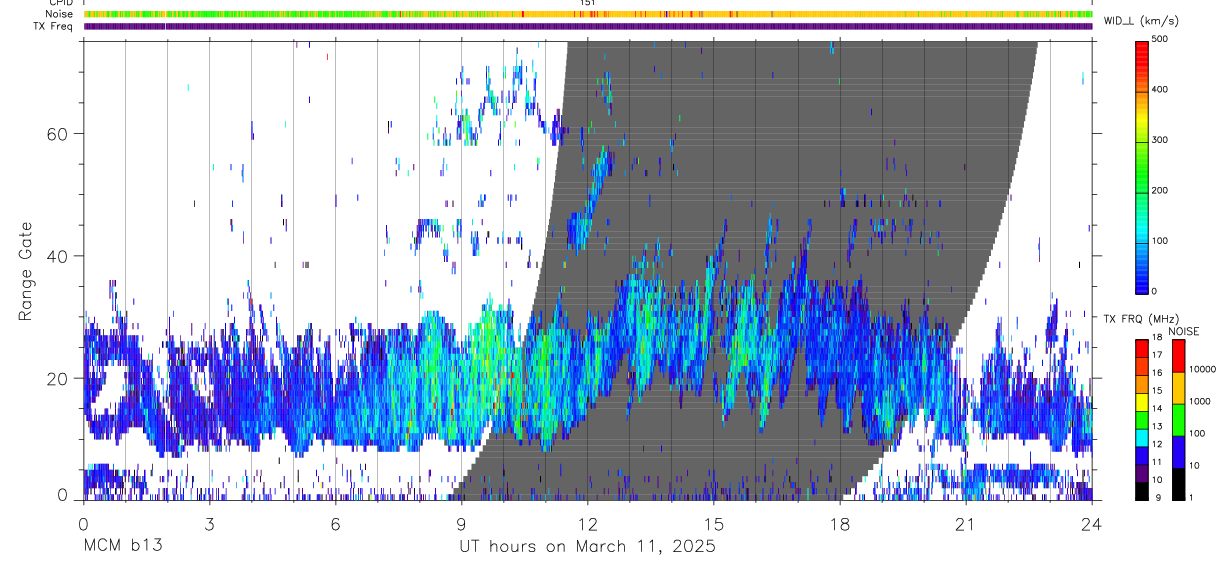Click the purple 10–11 MHz swatch in TX FRQ legend

point(1140,474)
